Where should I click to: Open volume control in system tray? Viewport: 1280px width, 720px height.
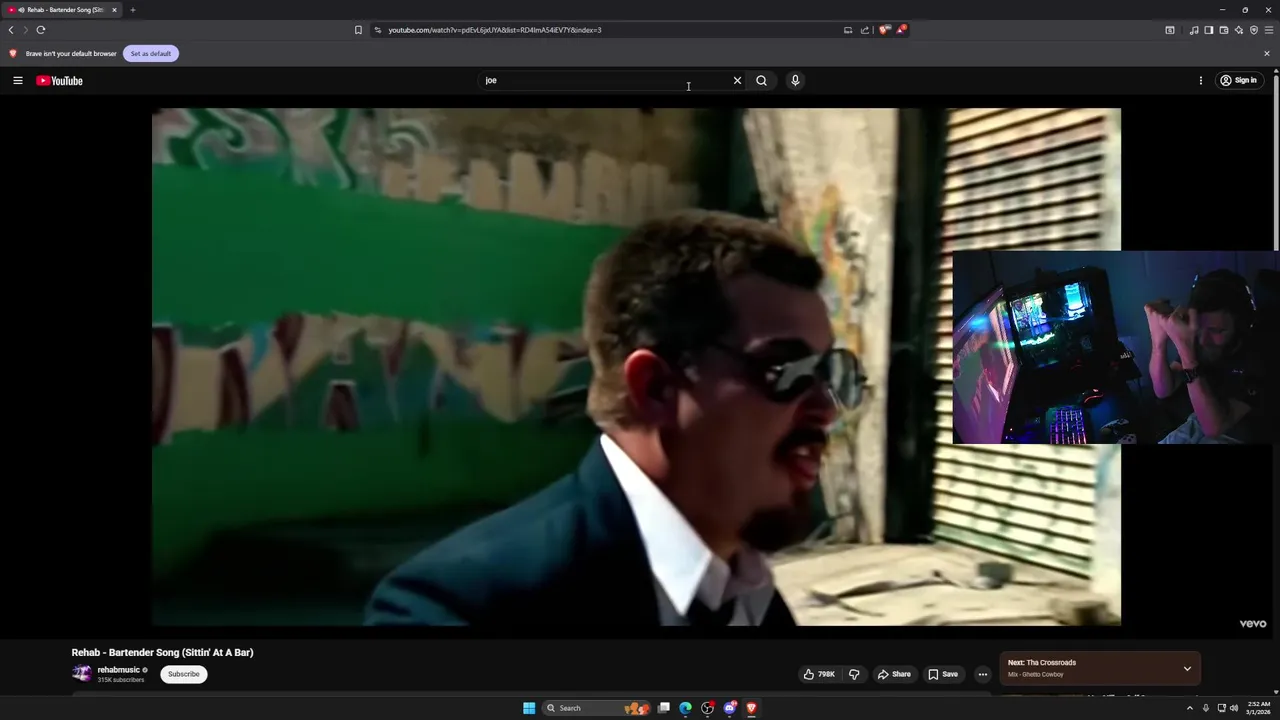1234,708
